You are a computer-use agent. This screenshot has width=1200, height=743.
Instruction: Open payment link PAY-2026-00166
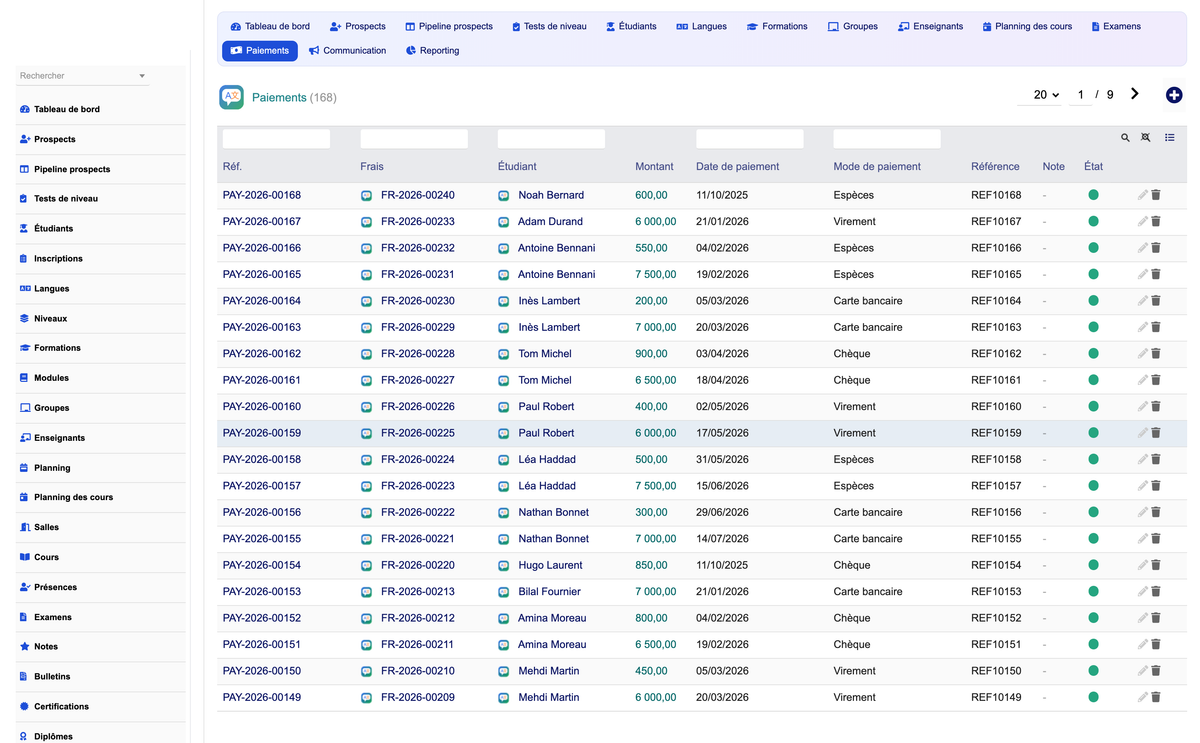262,248
